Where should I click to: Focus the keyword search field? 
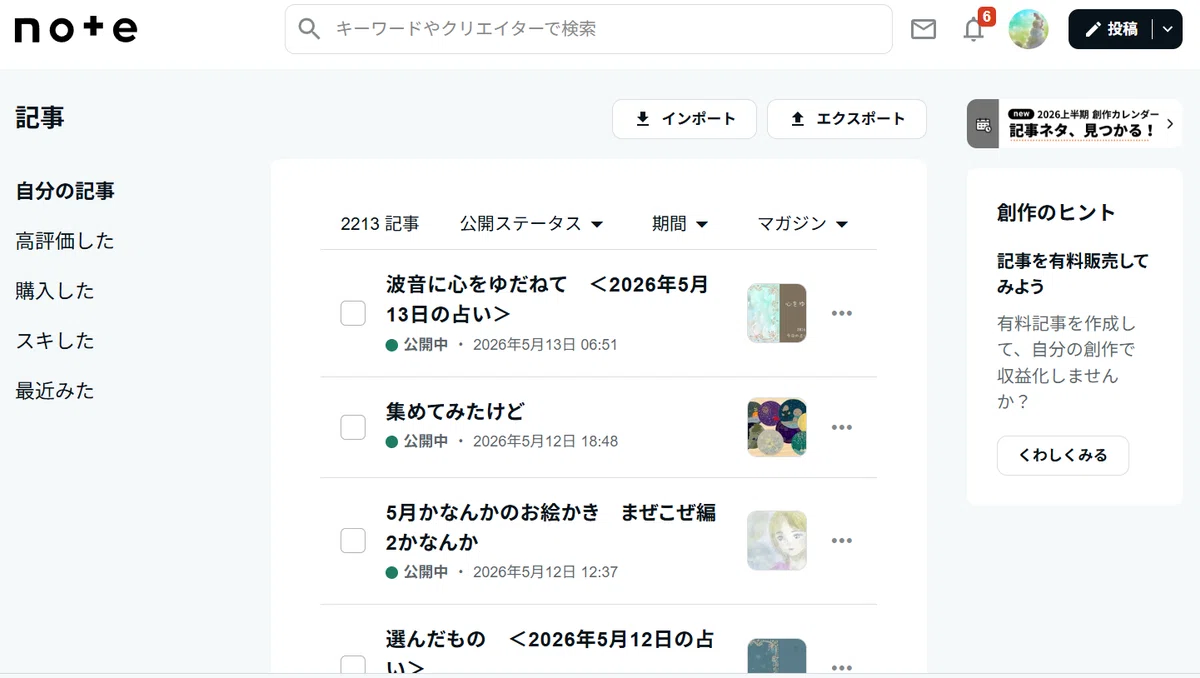pos(589,29)
